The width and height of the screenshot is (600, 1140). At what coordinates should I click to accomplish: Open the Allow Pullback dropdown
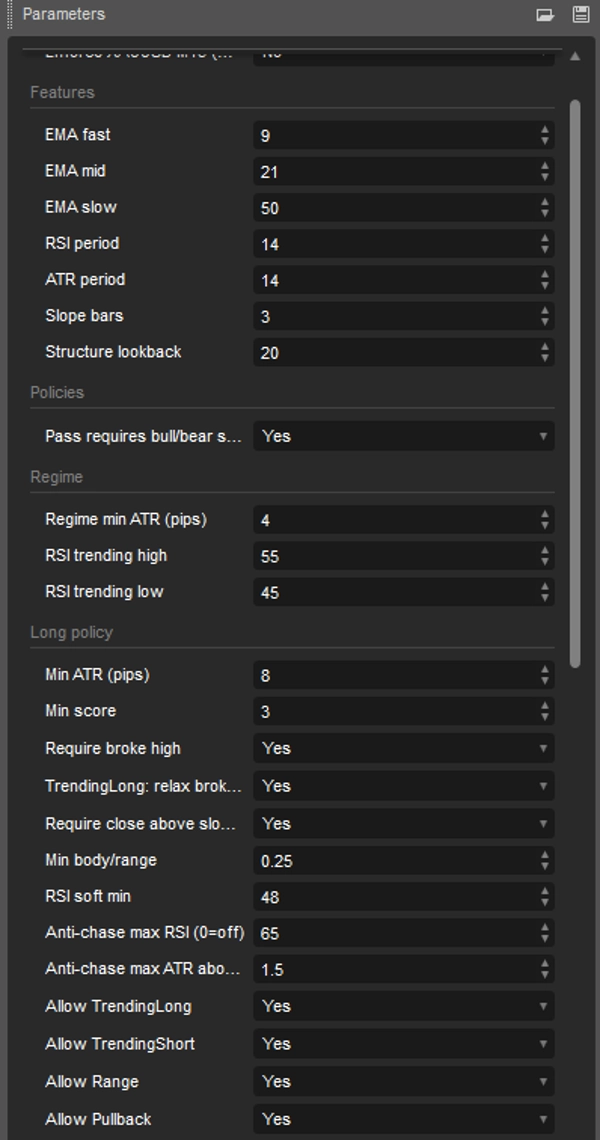coord(404,1120)
